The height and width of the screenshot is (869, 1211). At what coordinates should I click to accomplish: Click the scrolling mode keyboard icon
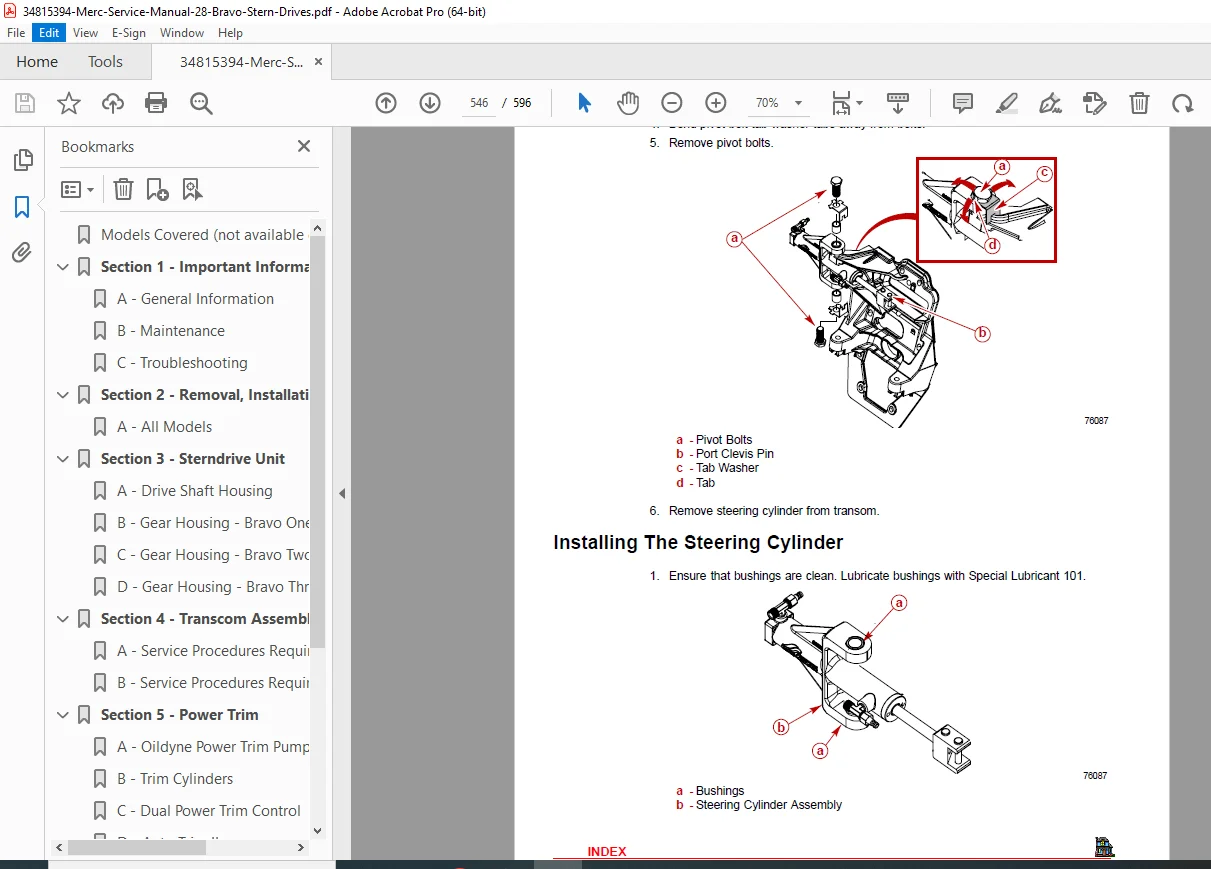pyautogui.click(x=898, y=103)
